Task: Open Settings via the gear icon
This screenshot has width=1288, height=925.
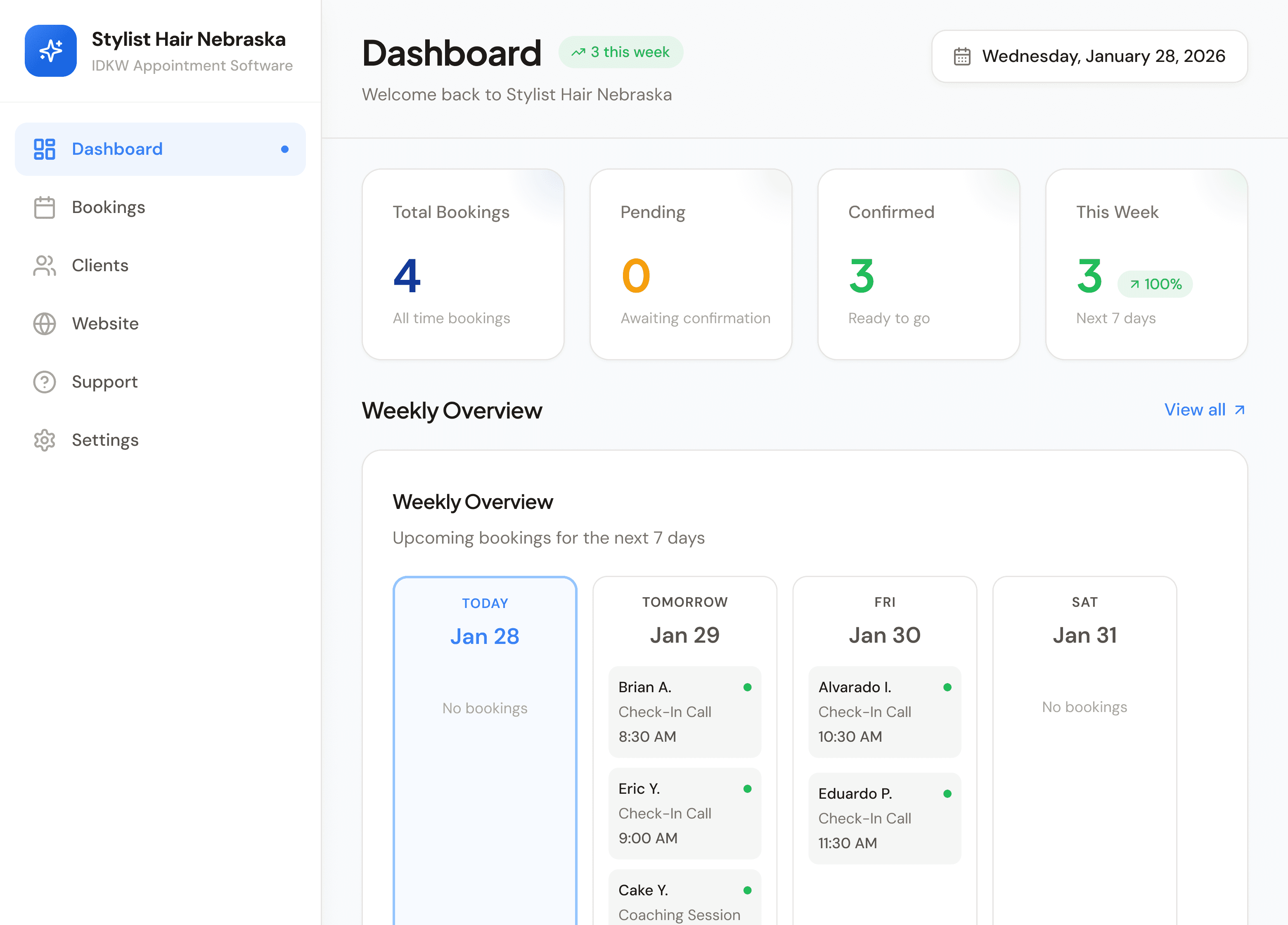Action: click(44, 440)
